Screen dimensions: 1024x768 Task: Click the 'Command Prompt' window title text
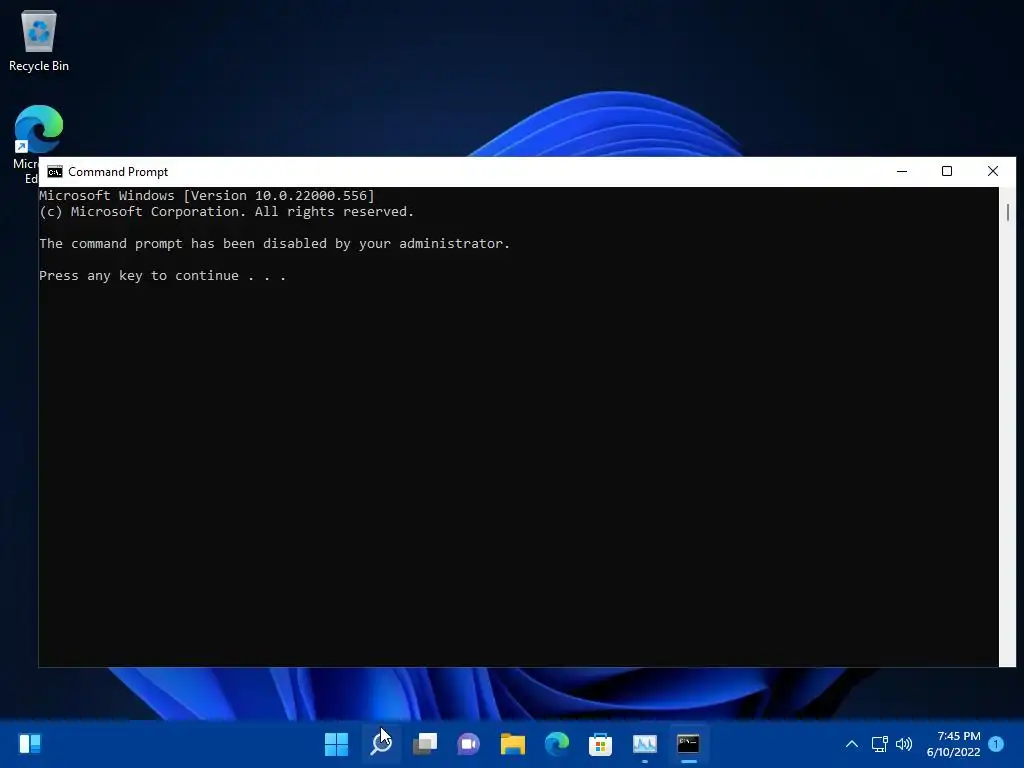click(x=118, y=172)
